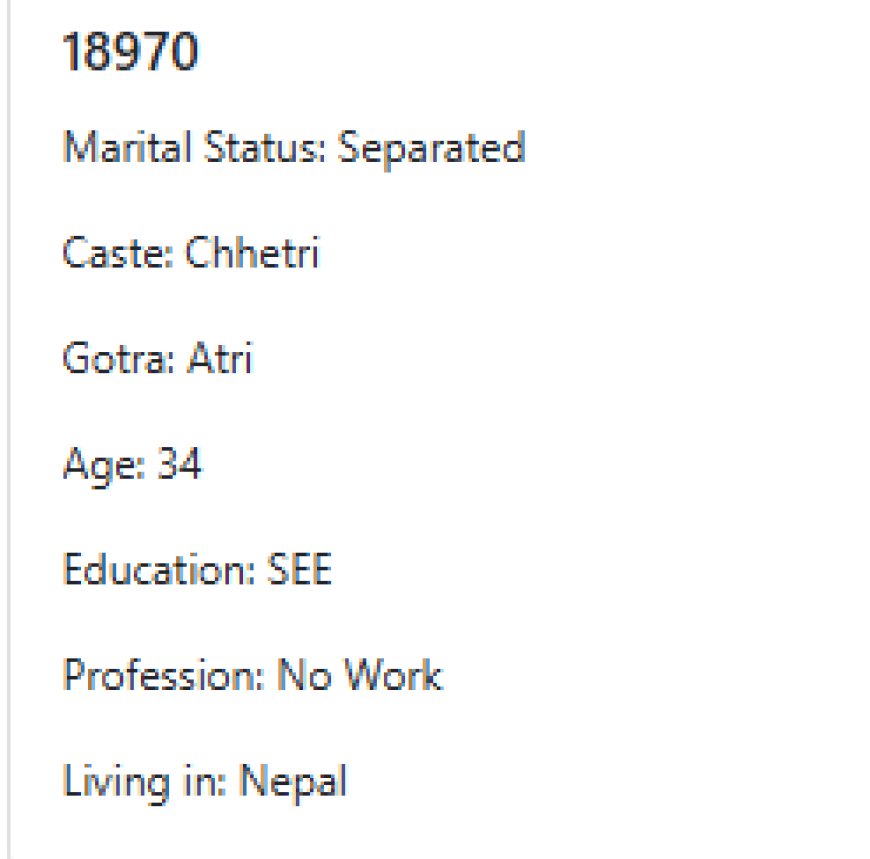Click the final zero in ID 18970
The height and width of the screenshot is (859, 870).
pos(184,52)
